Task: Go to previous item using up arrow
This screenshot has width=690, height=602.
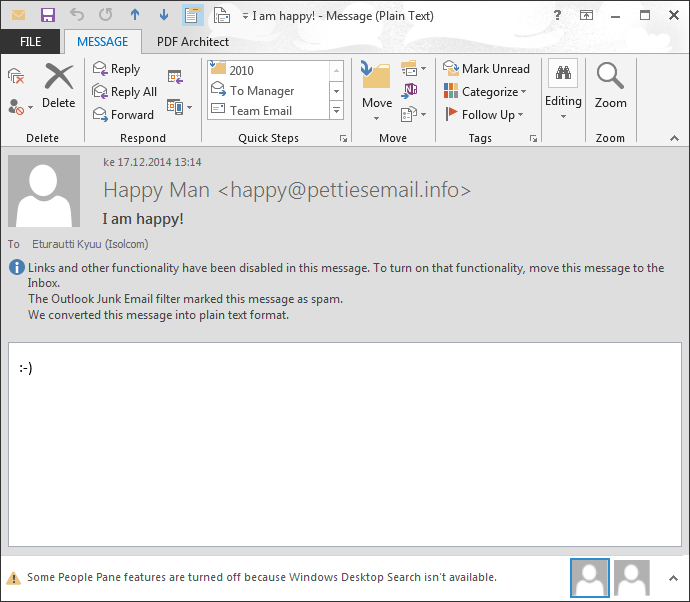Action: point(135,15)
